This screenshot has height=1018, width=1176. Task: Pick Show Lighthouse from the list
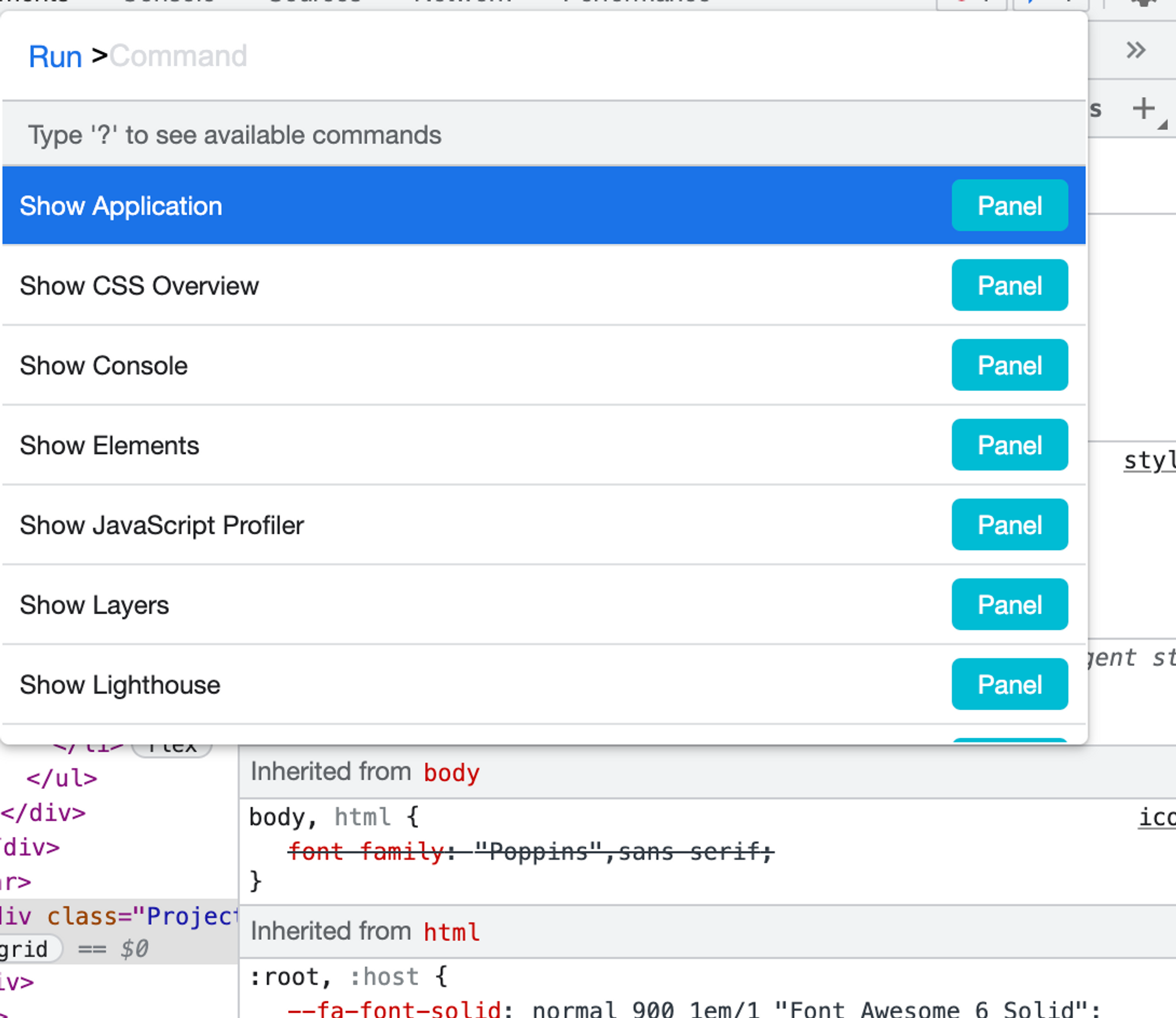click(120, 685)
